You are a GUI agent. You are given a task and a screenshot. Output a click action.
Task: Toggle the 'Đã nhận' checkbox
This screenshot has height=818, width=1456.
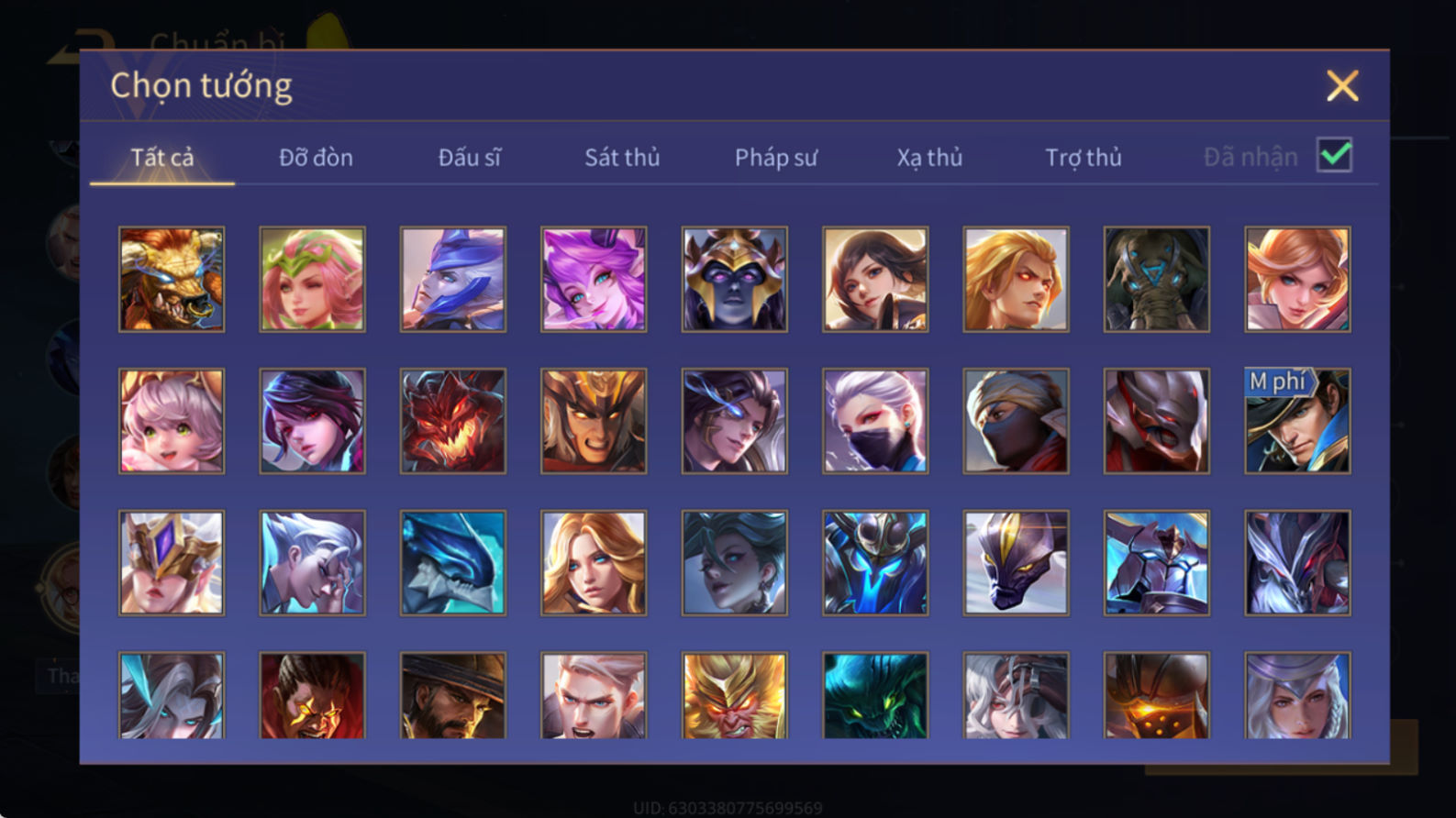point(1334,155)
